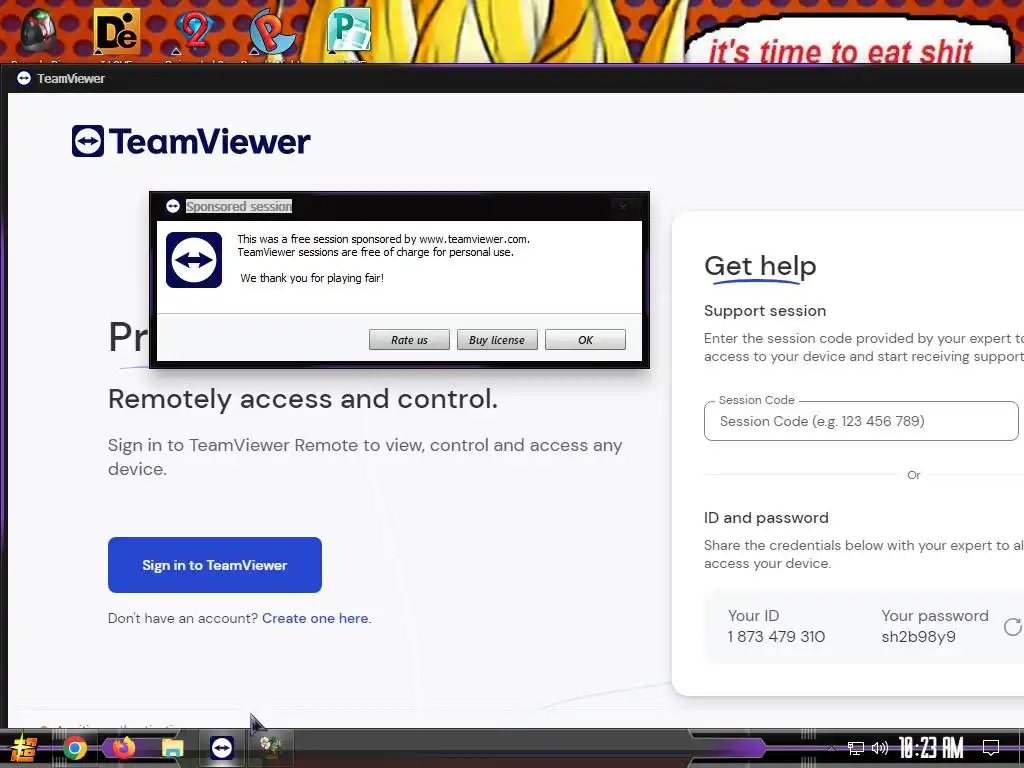Click Remotely access and control text
This screenshot has width=1024, height=768.
point(303,399)
